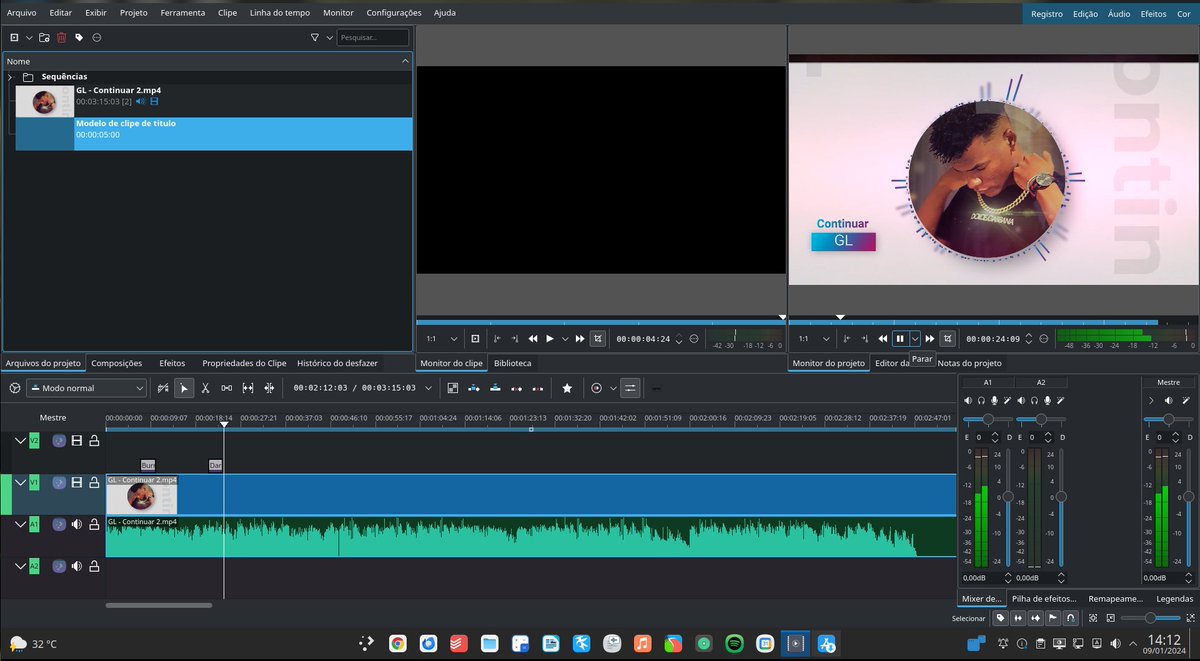Fast forward in the project monitor
Screen dimensions: 1200x661
930,339
